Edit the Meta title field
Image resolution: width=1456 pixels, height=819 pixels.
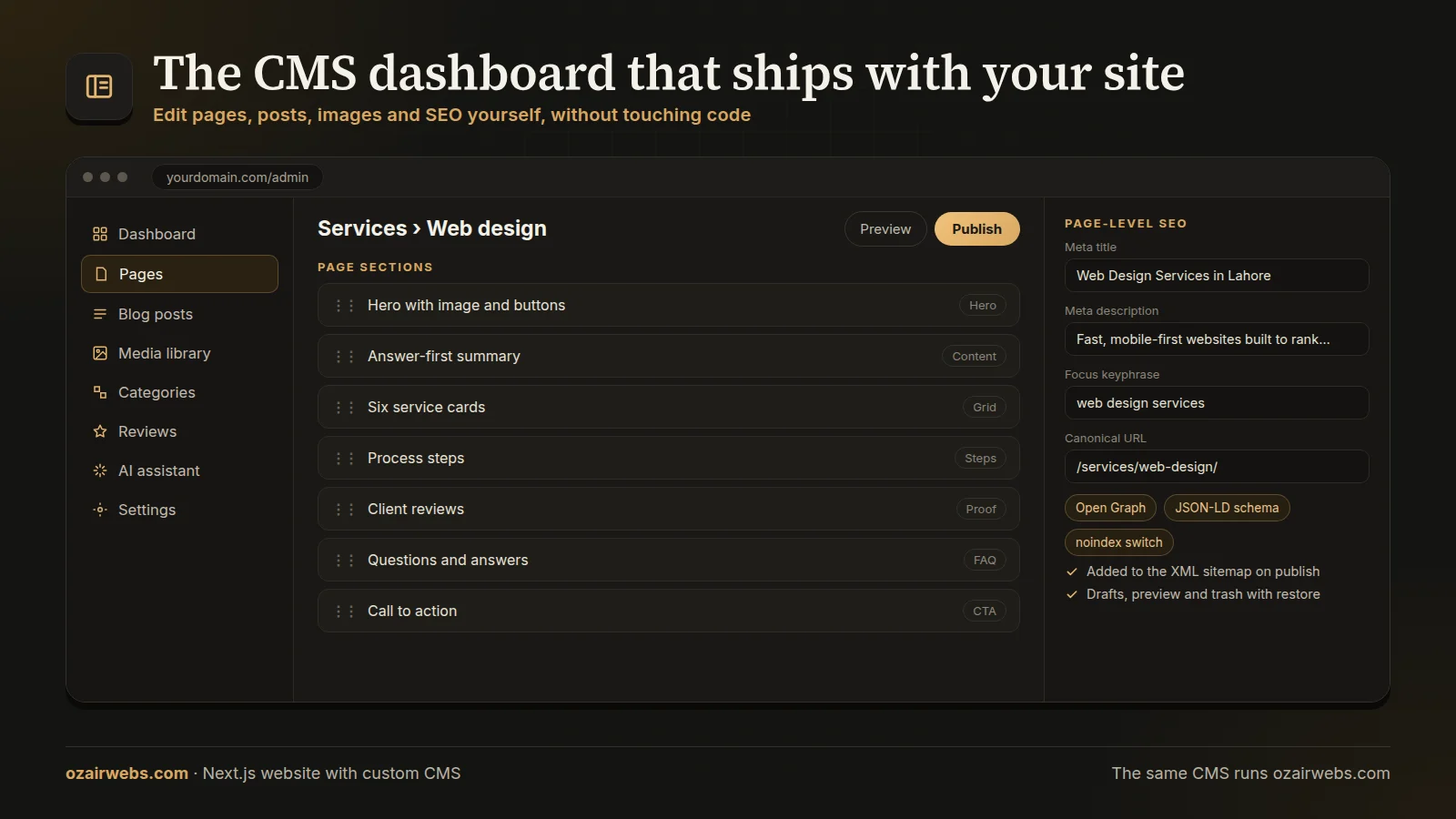[1217, 276]
